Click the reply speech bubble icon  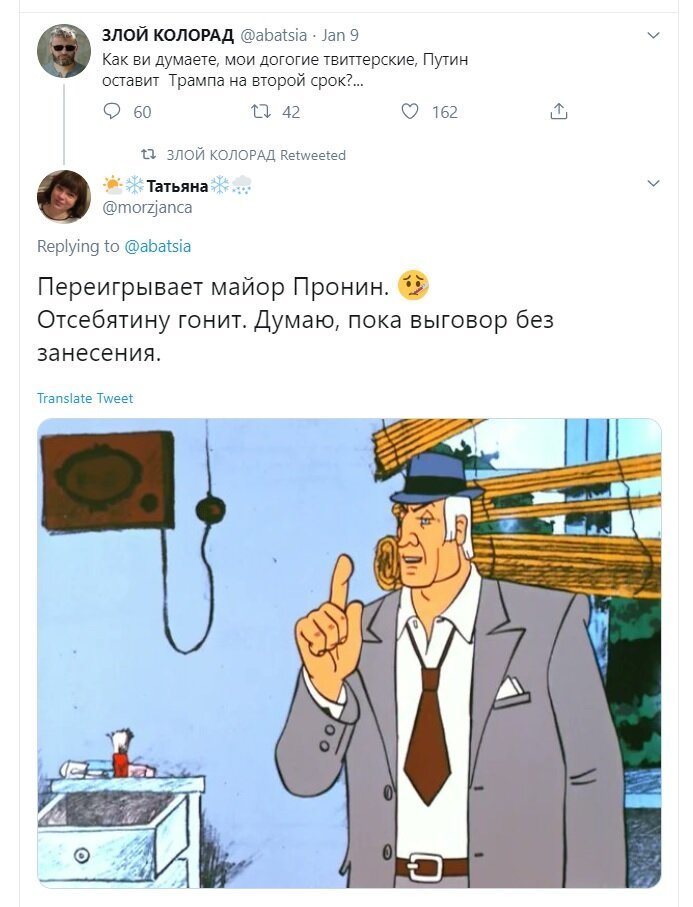111,111
